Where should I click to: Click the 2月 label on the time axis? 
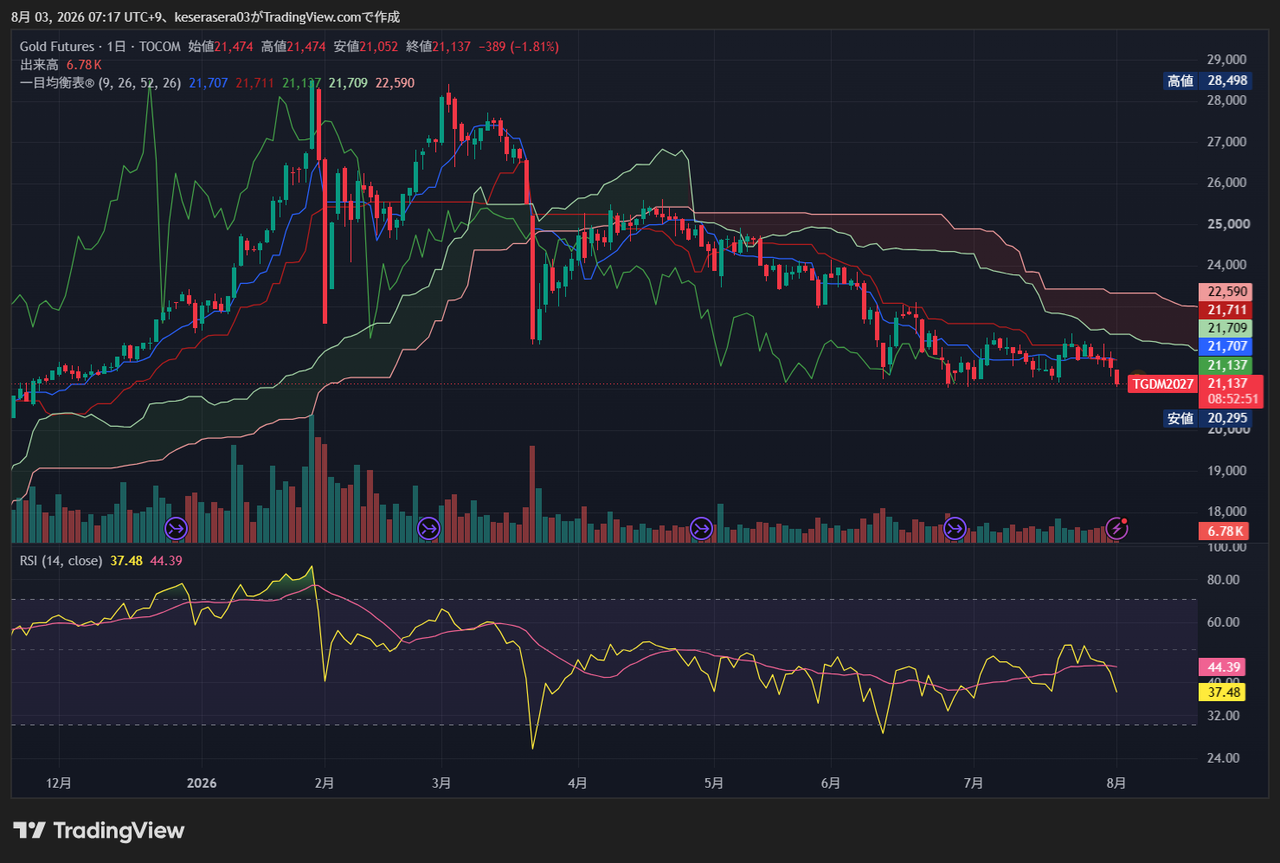(x=324, y=783)
